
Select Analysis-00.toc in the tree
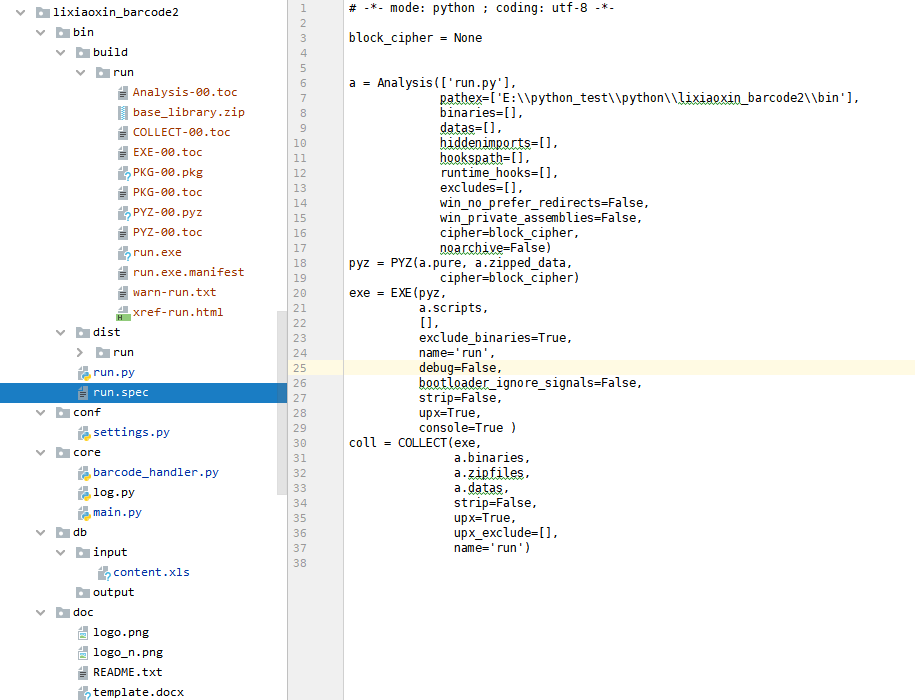pyautogui.click(x=185, y=92)
